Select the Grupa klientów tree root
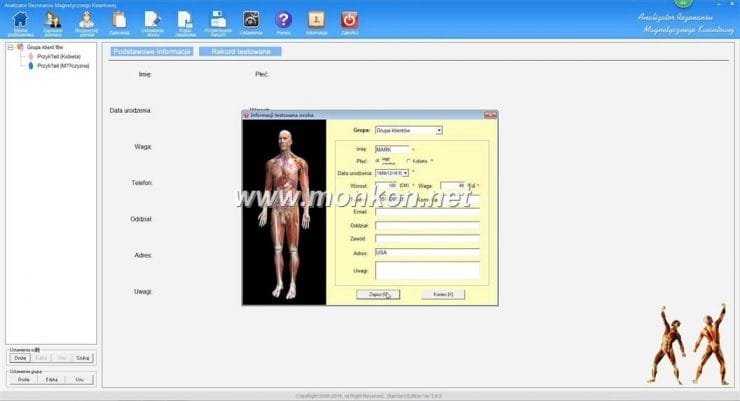Image resolution: width=740 pixels, height=401 pixels. 45,47
